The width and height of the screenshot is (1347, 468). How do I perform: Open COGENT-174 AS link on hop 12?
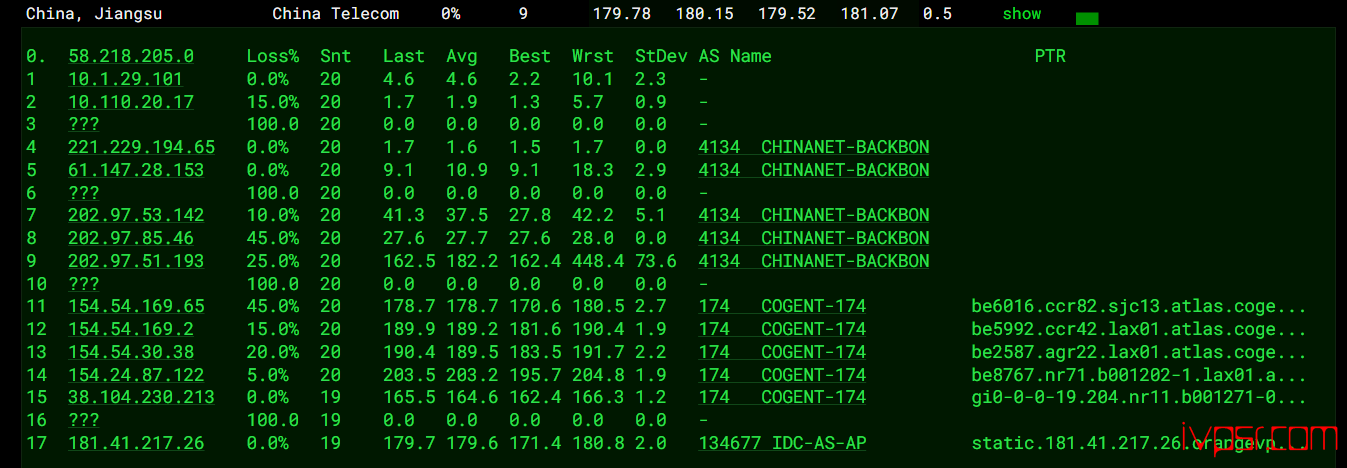coord(782,329)
